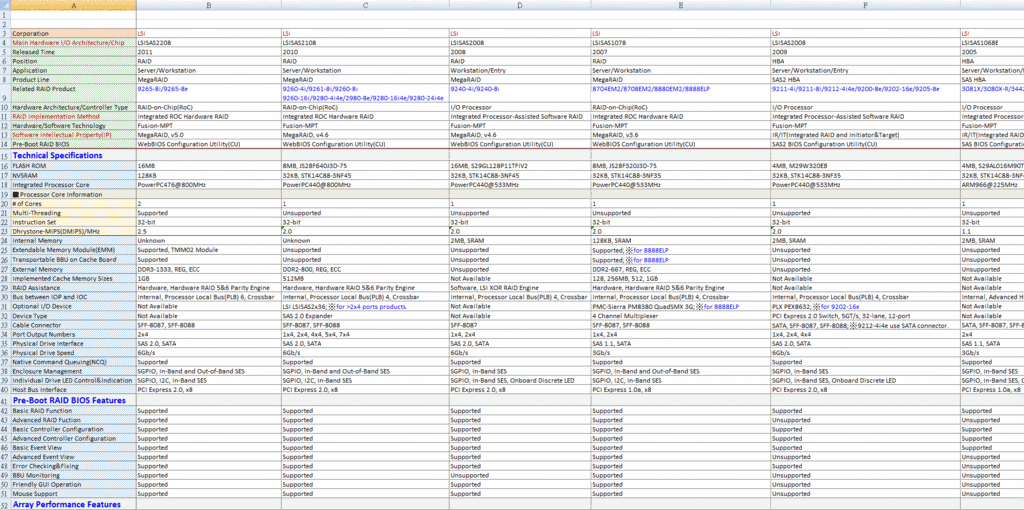This screenshot has height=510, width=1024.
Task: Click the row 9 header
Action: (5, 92)
